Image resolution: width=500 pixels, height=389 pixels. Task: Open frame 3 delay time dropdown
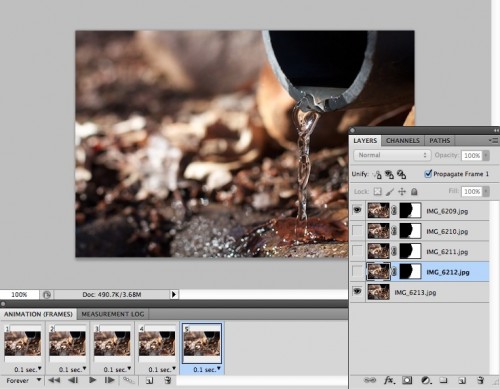point(129,369)
